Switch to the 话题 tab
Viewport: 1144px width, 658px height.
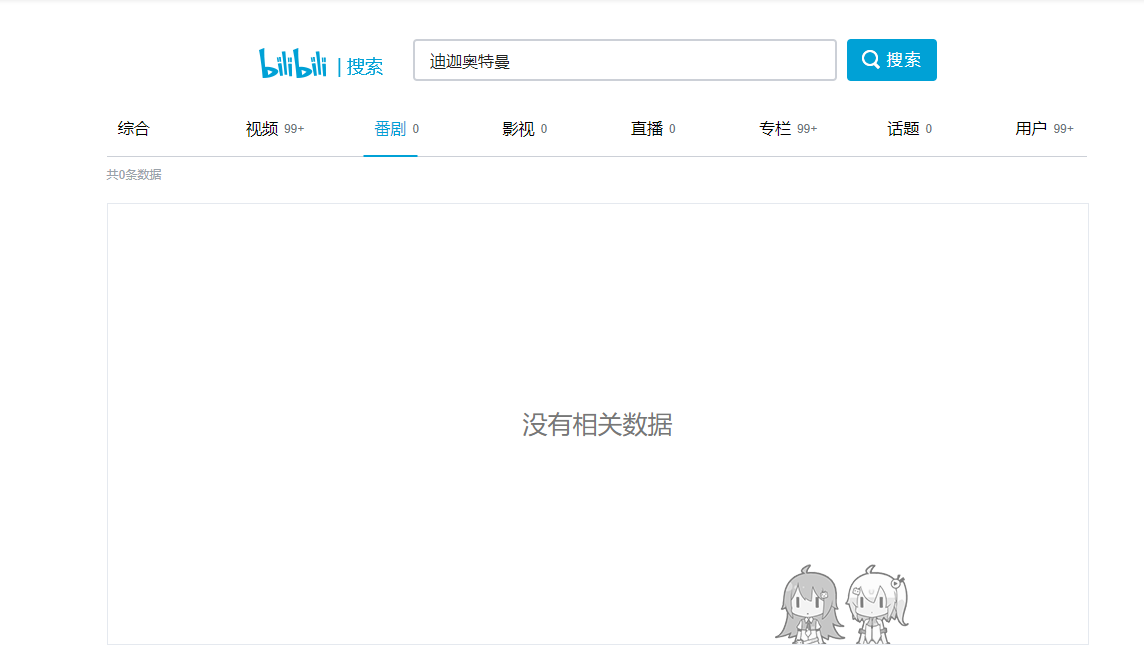click(909, 128)
